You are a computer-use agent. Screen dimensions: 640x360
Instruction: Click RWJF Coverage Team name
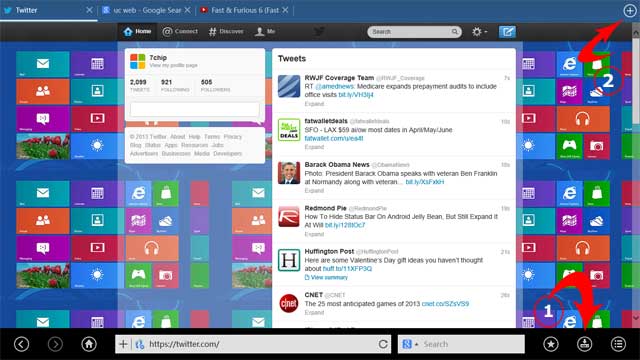point(339,78)
